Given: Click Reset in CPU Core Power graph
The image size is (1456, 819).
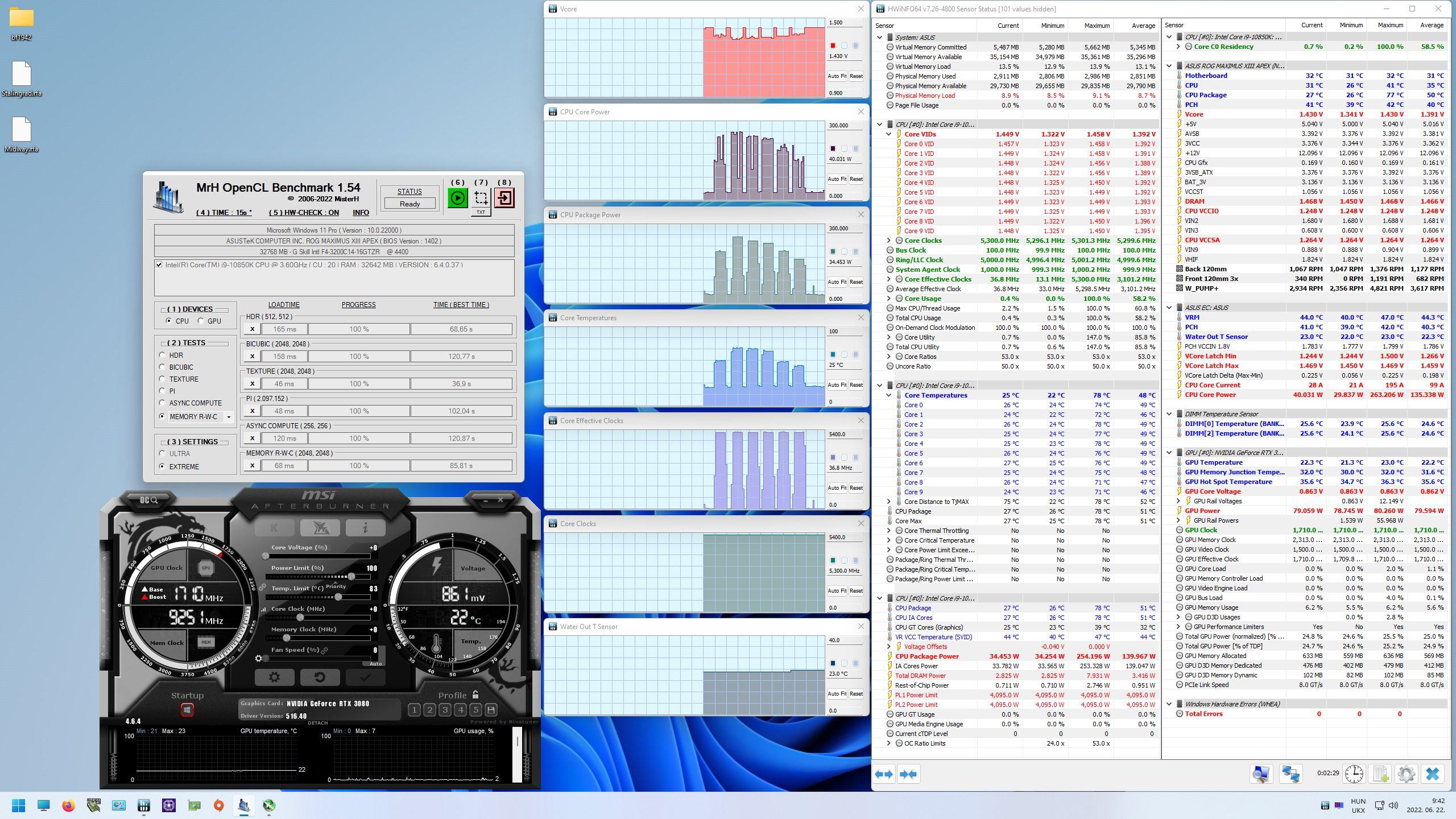Looking at the screenshot, I should [856, 179].
